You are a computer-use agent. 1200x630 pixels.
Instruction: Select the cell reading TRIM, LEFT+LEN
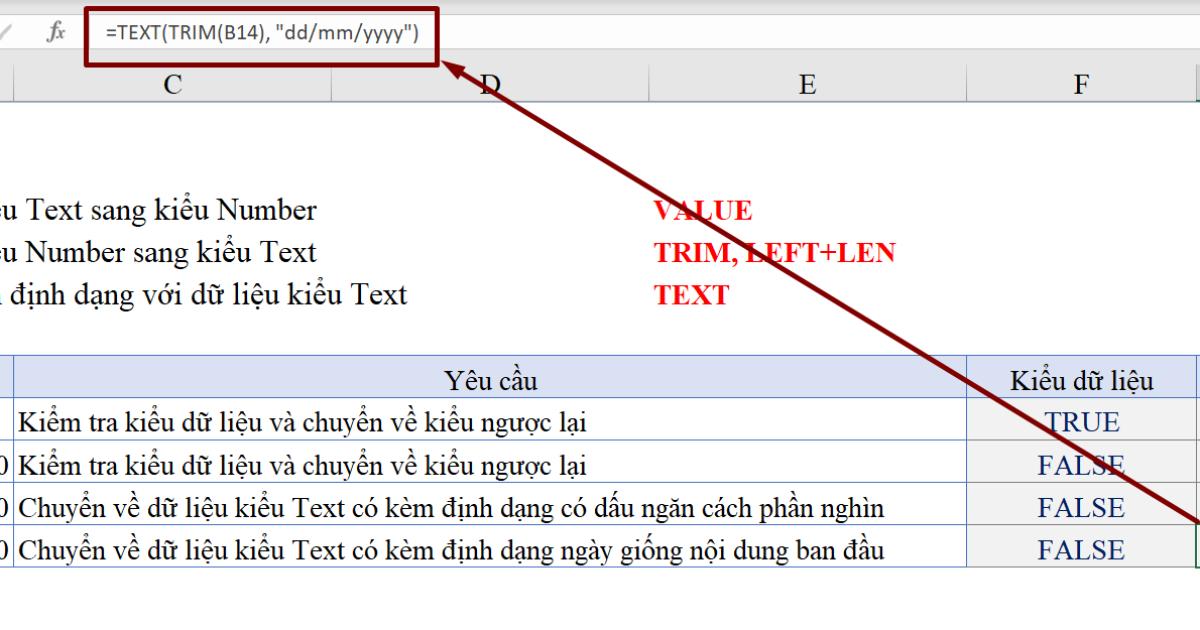[774, 253]
